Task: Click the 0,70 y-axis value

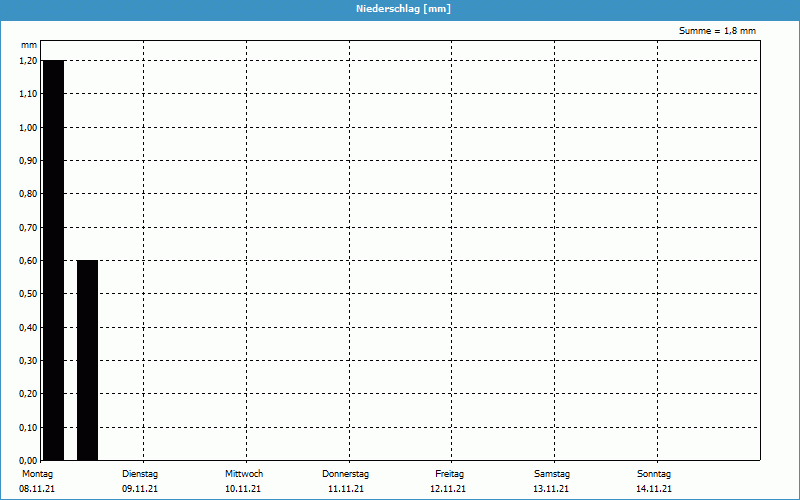Action: coord(28,228)
